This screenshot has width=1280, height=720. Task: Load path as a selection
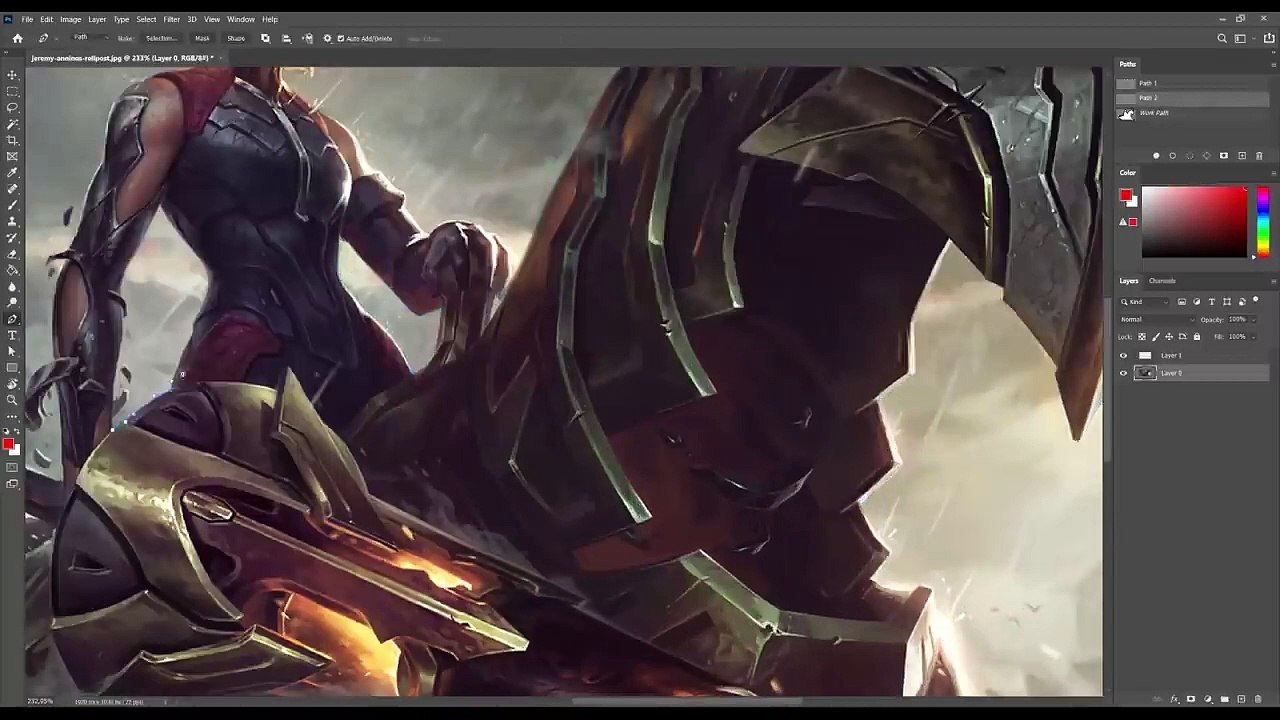(x=1190, y=156)
